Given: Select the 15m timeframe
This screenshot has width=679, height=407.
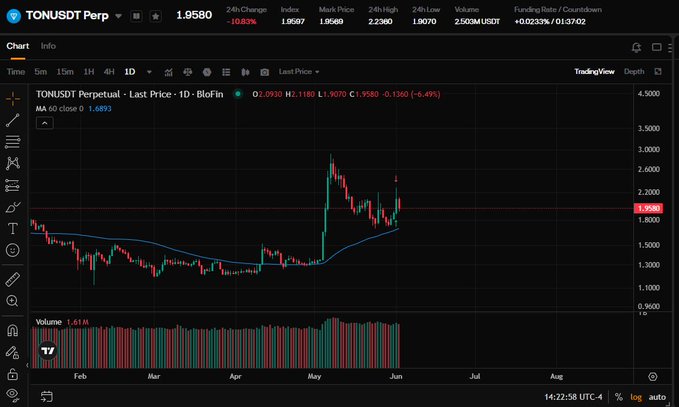Looking at the screenshot, I should tap(65, 72).
